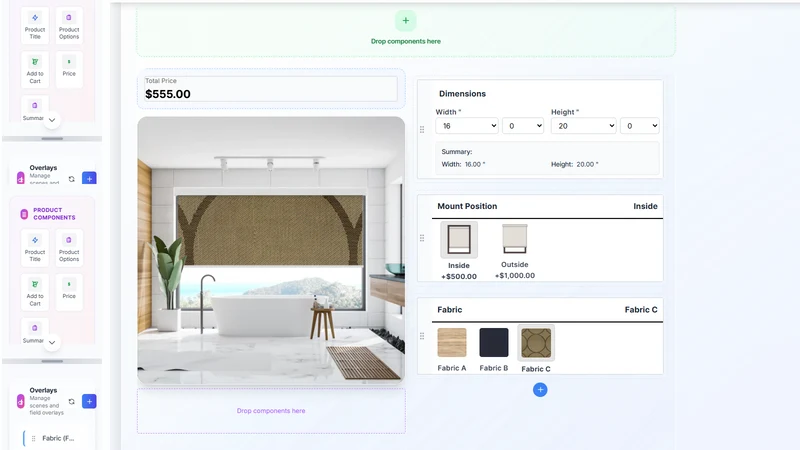Click the 'Height: 20.00' summary text
Image resolution: width=800 pixels, height=450 pixels.
coord(574,164)
